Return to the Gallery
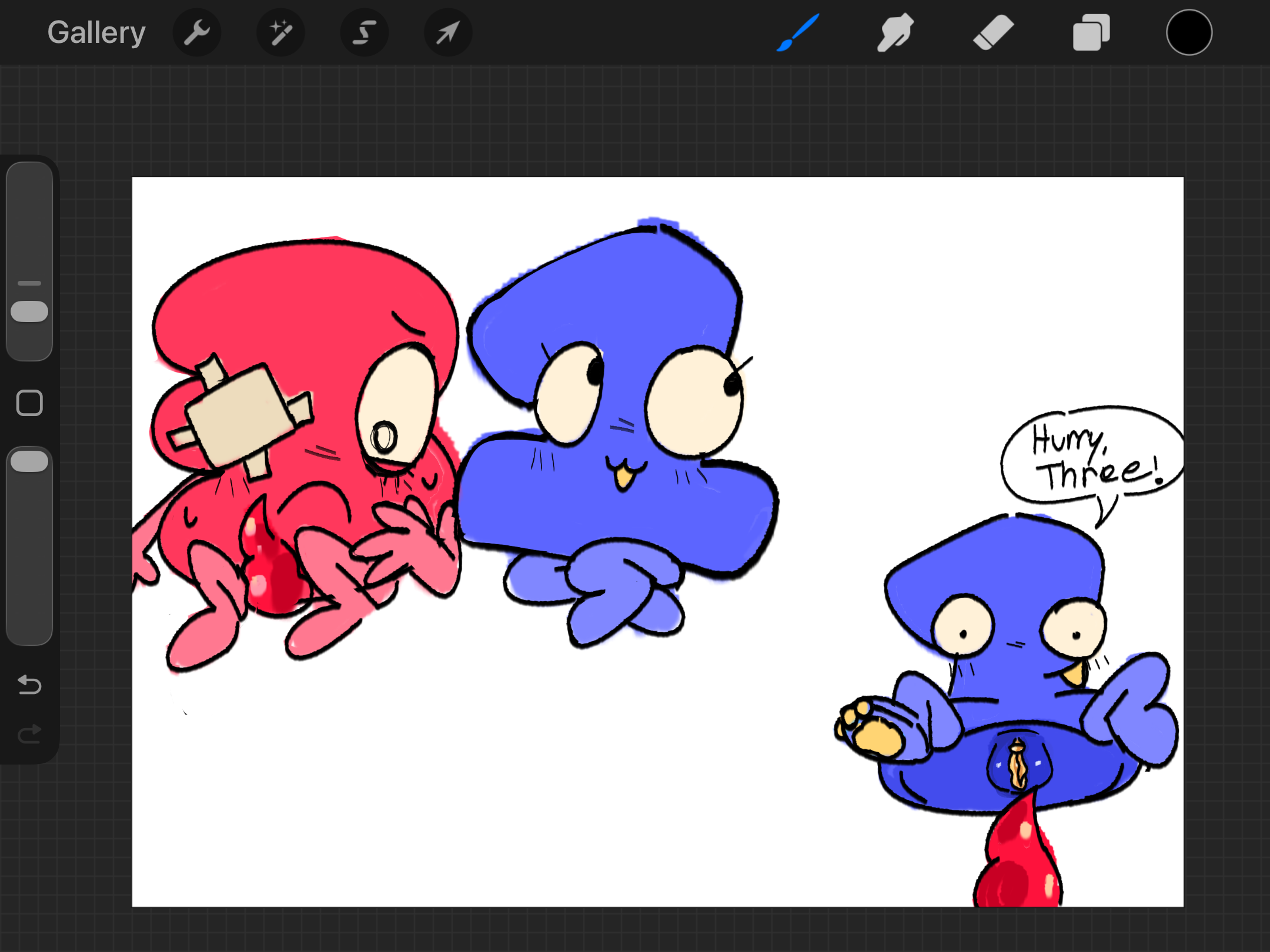The width and height of the screenshot is (1270, 952). 96,32
